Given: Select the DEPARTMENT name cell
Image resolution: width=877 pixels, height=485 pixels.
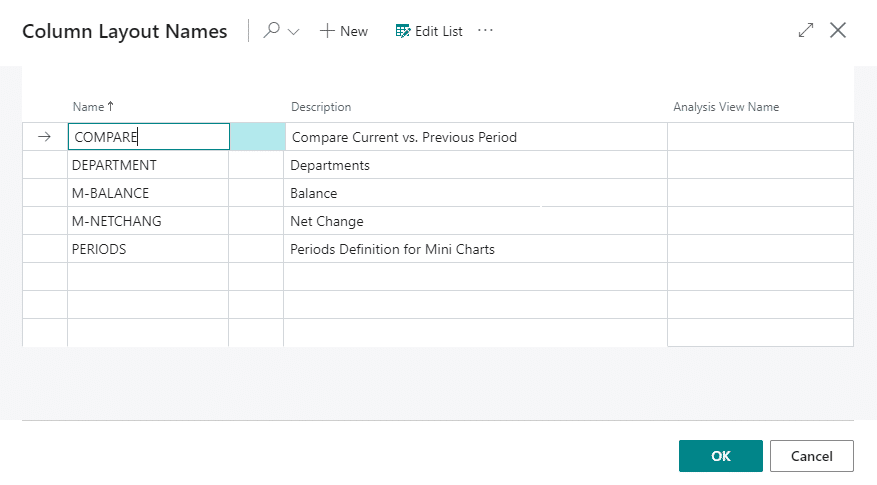Looking at the screenshot, I should 148,165.
